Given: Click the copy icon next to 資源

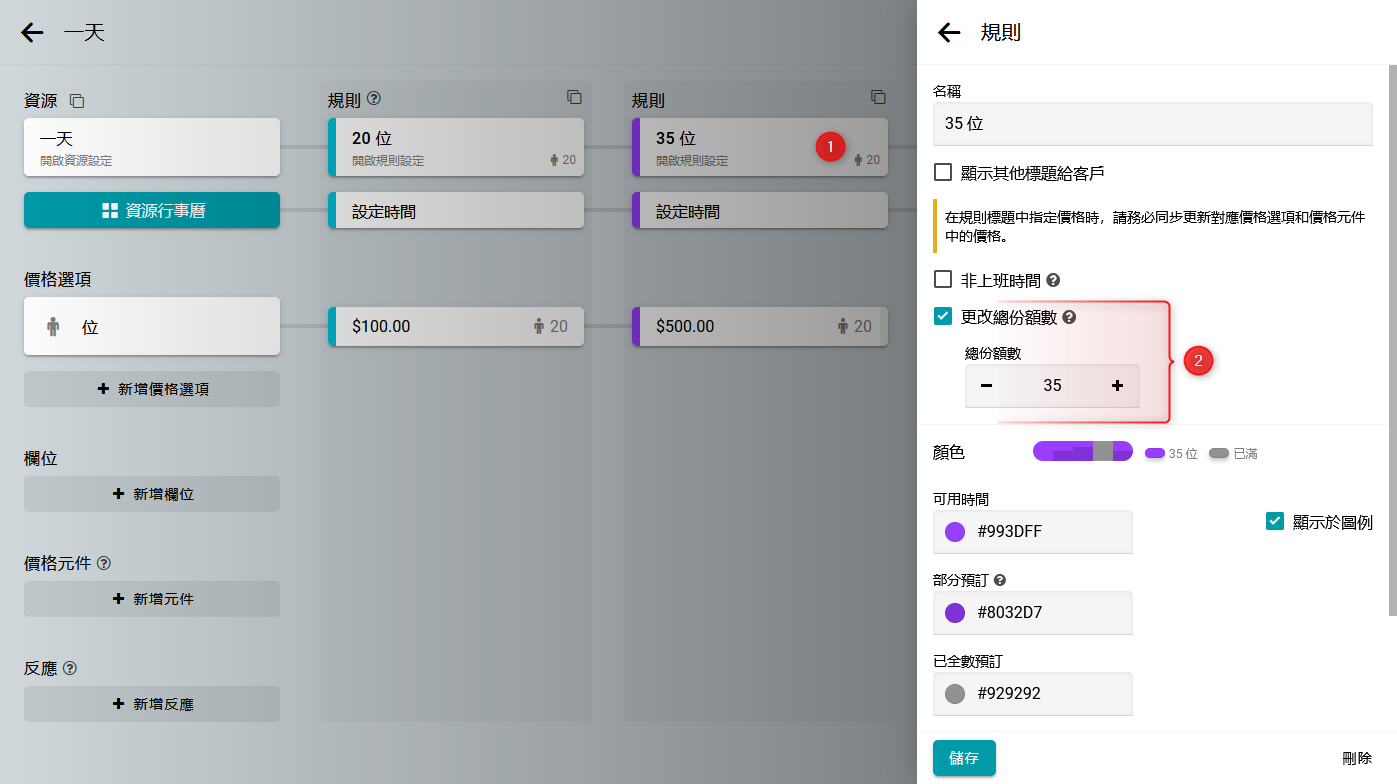Looking at the screenshot, I should pyautogui.click(x=77, y=101).
